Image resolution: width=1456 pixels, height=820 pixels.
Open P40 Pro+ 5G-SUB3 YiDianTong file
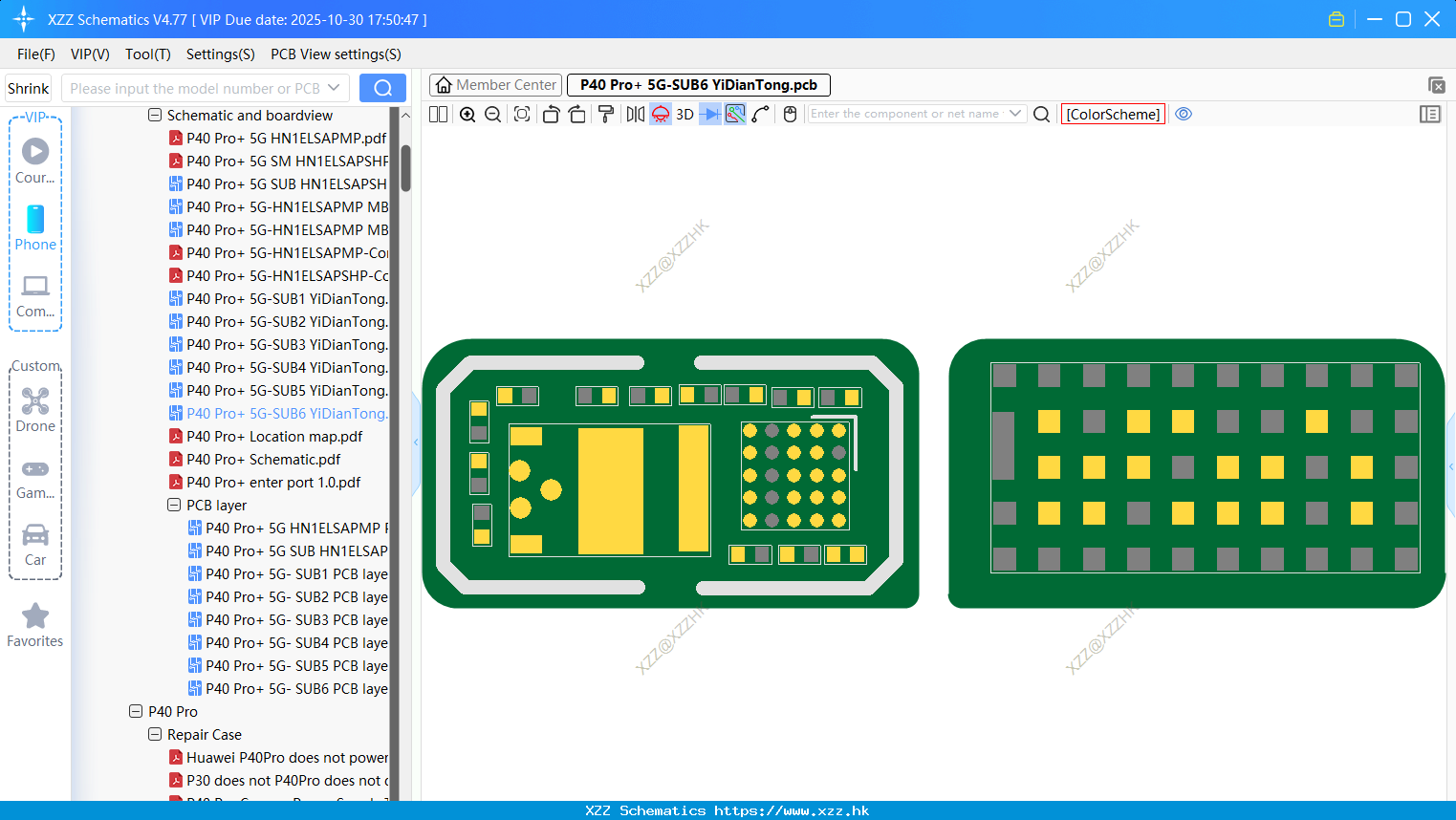[x=278, y=345]
